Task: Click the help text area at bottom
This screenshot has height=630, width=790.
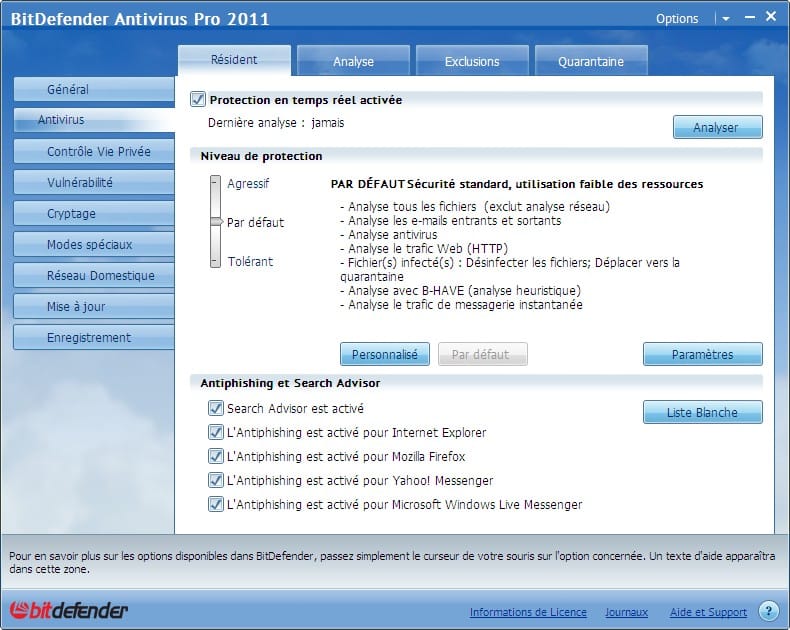Action: 392,562
